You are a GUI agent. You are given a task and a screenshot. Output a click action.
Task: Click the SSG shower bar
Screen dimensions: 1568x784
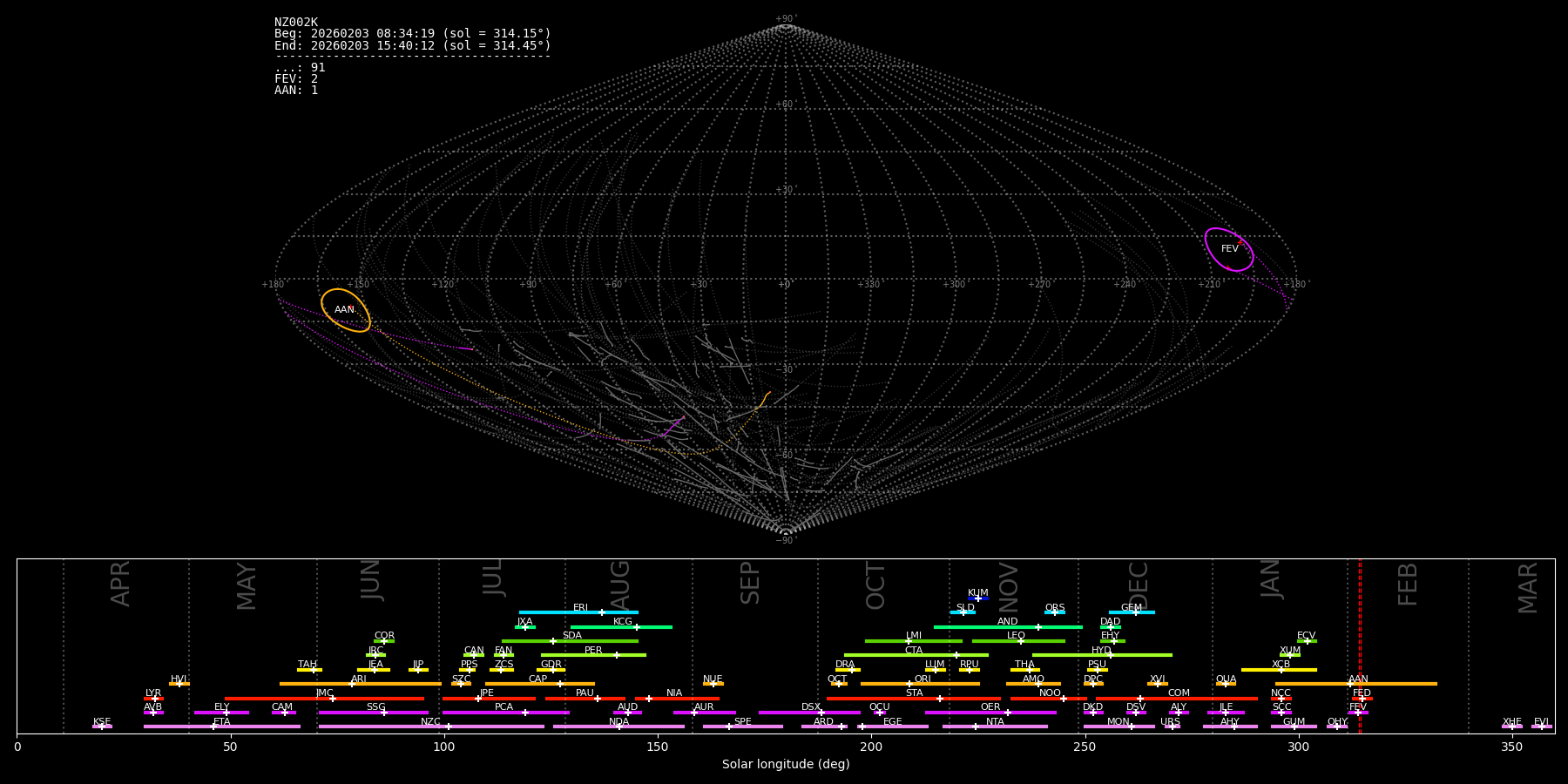[x=374, y=713]
